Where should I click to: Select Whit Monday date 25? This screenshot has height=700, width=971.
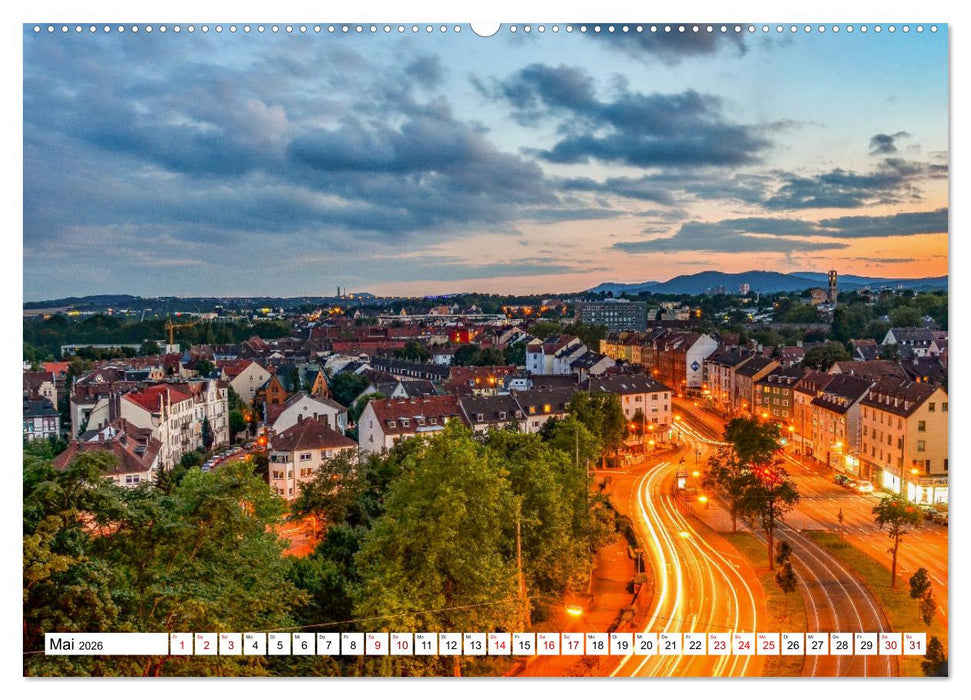766,648
